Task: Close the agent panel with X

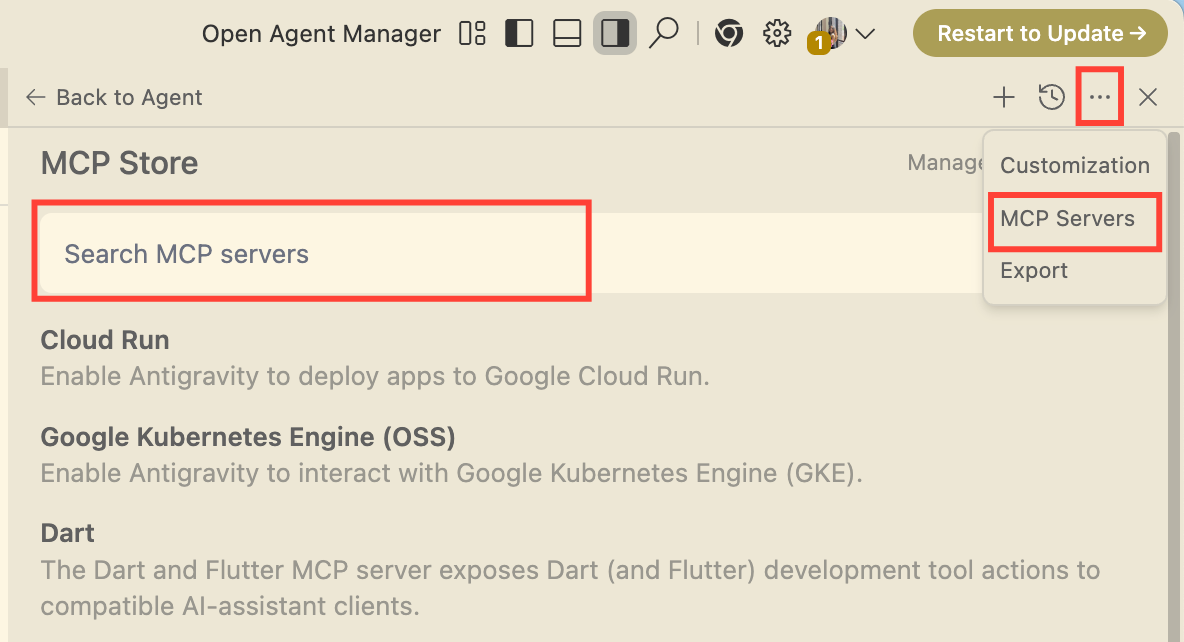Action: [1148, 97]
